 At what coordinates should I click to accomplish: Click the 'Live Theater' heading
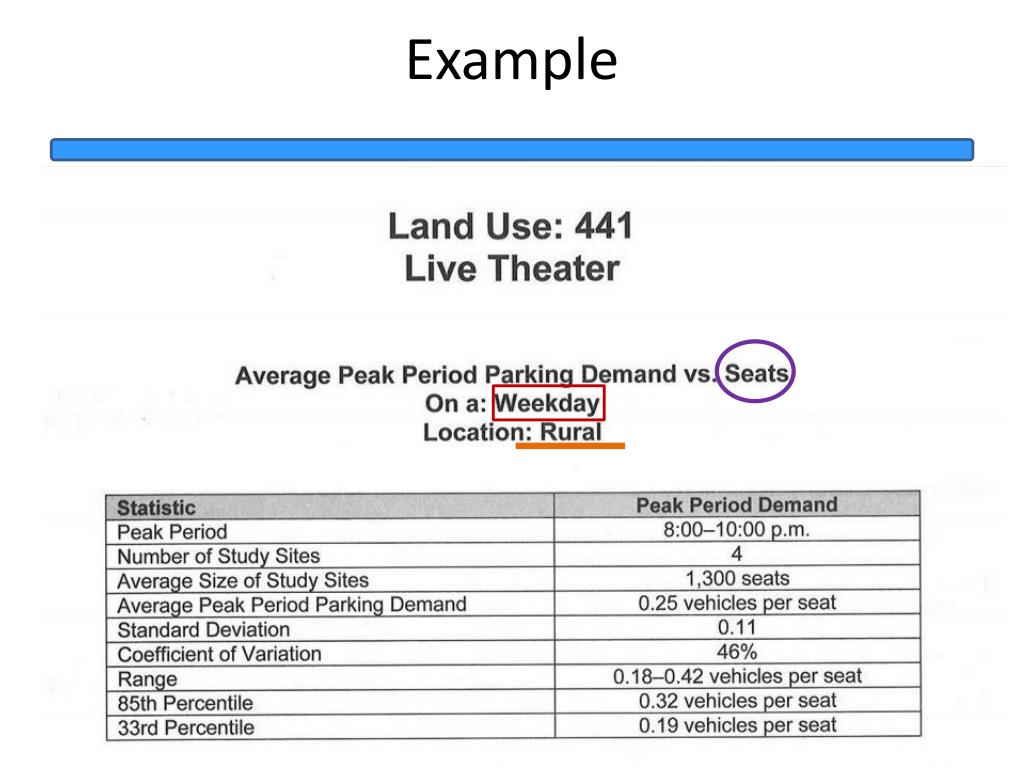(x=512, y=268)
